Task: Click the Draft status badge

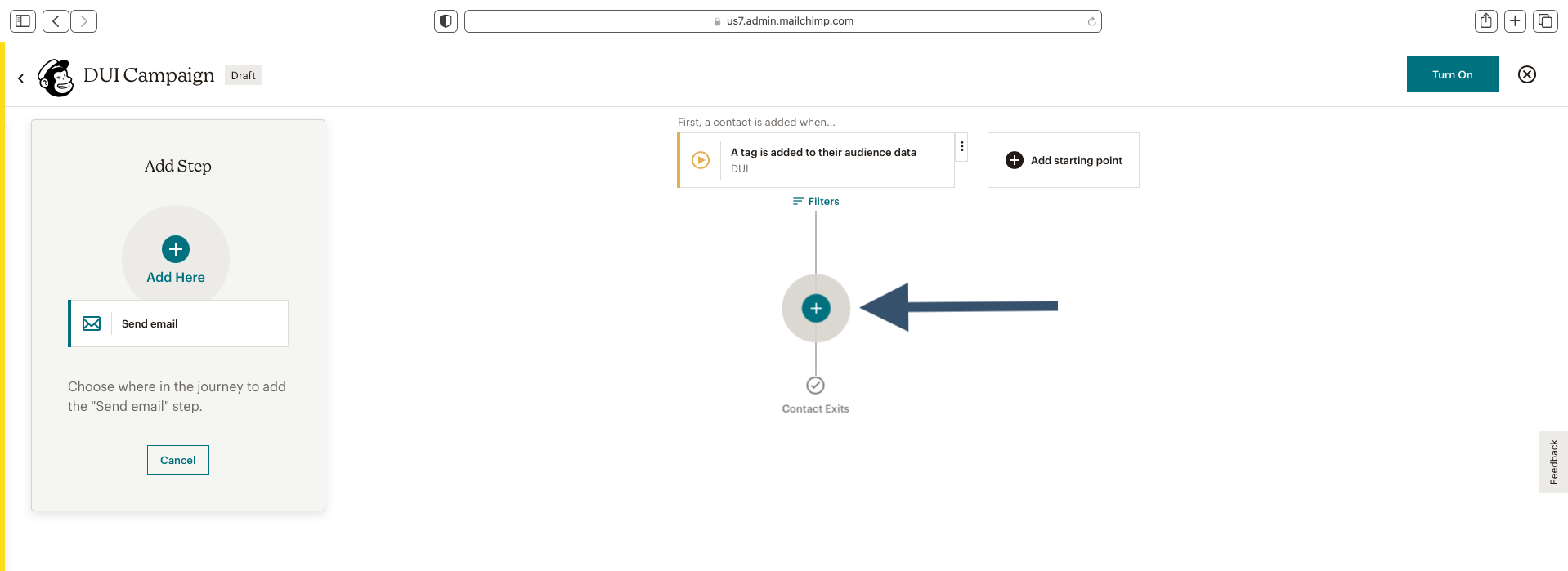Action: [244, 75]
